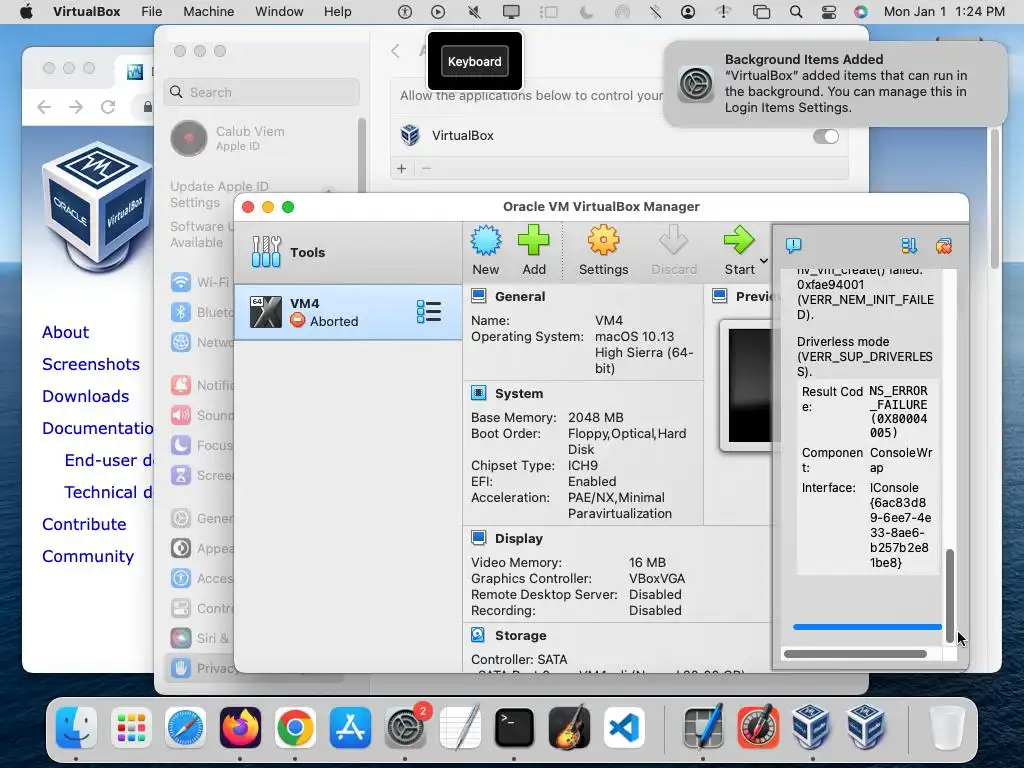Open the File menu

coord(152,11)
